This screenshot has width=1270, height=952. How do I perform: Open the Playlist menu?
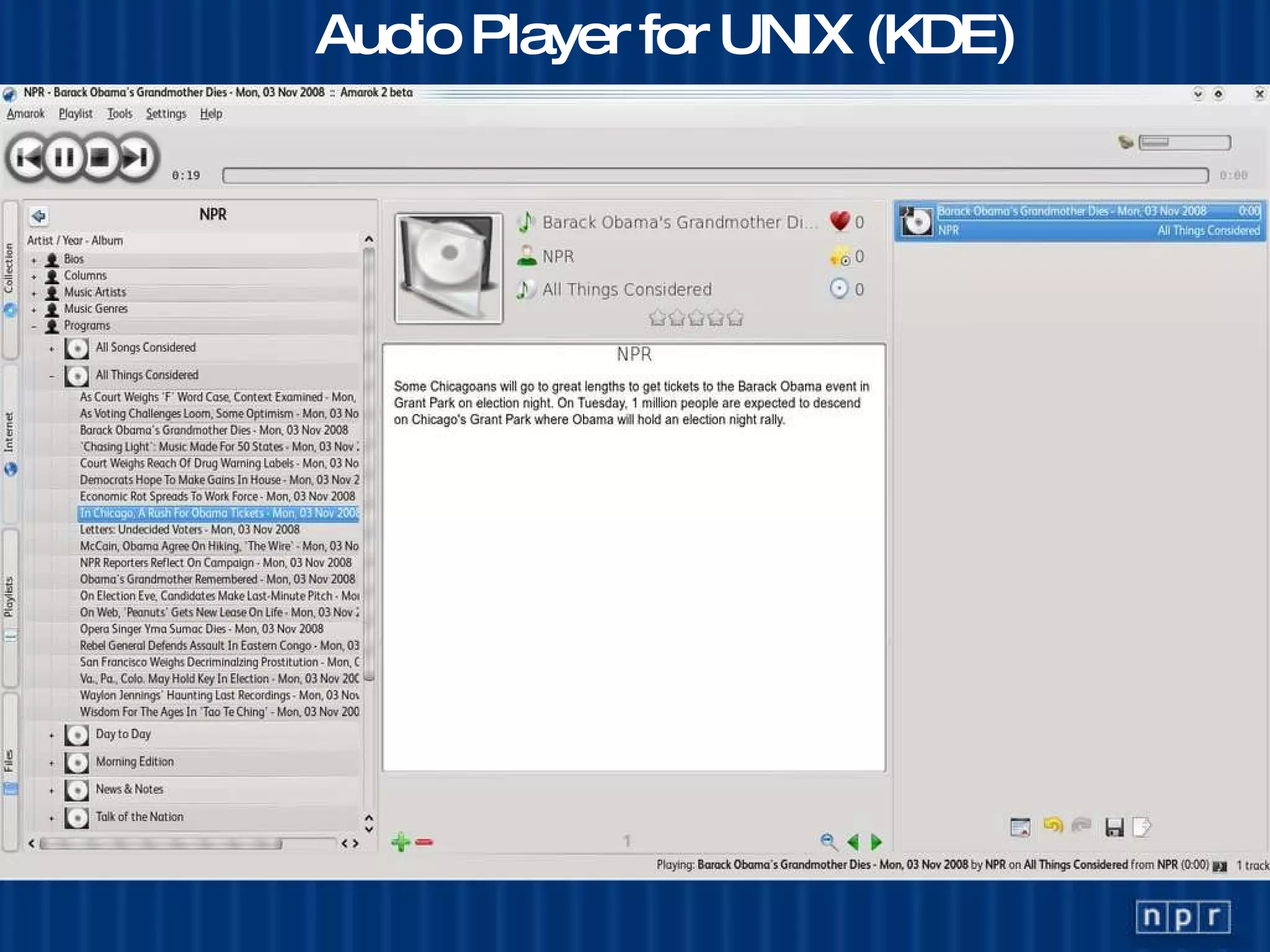75,114
